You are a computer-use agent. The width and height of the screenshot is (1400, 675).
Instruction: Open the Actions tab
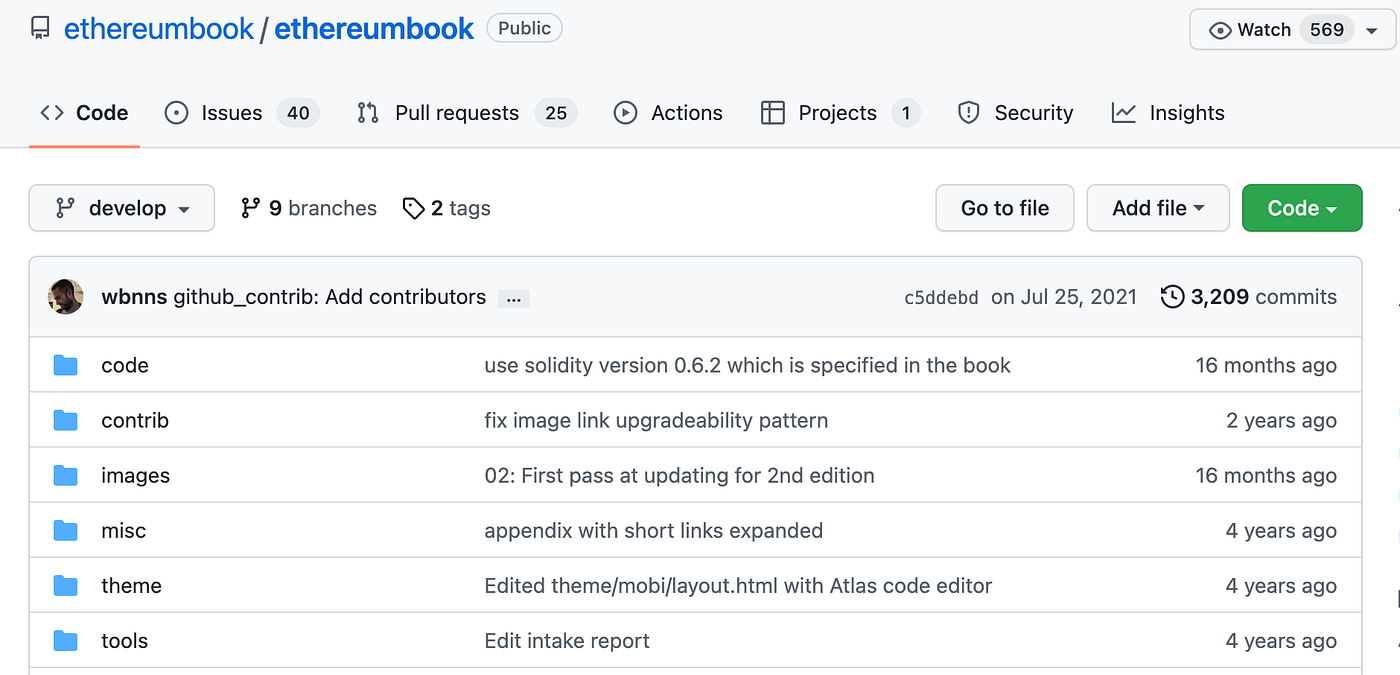pyautogui.click(x=668, y=113)
